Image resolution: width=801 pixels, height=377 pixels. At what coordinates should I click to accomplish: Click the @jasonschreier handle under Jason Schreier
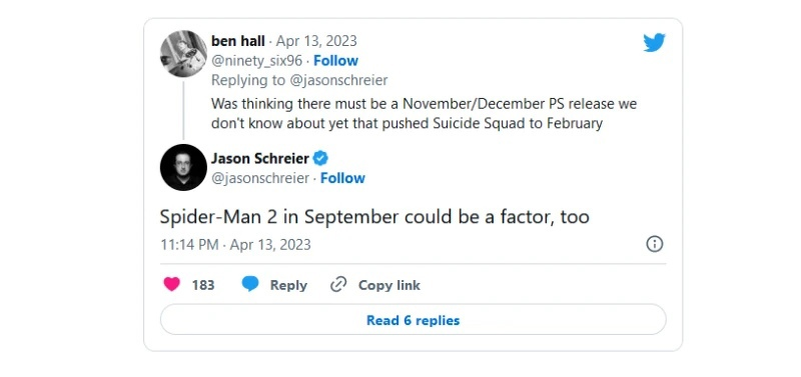(x=260, y=178)
